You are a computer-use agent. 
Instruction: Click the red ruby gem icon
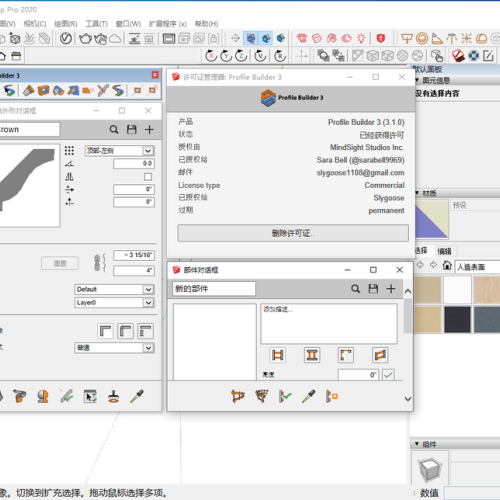(x=302, y=38)
